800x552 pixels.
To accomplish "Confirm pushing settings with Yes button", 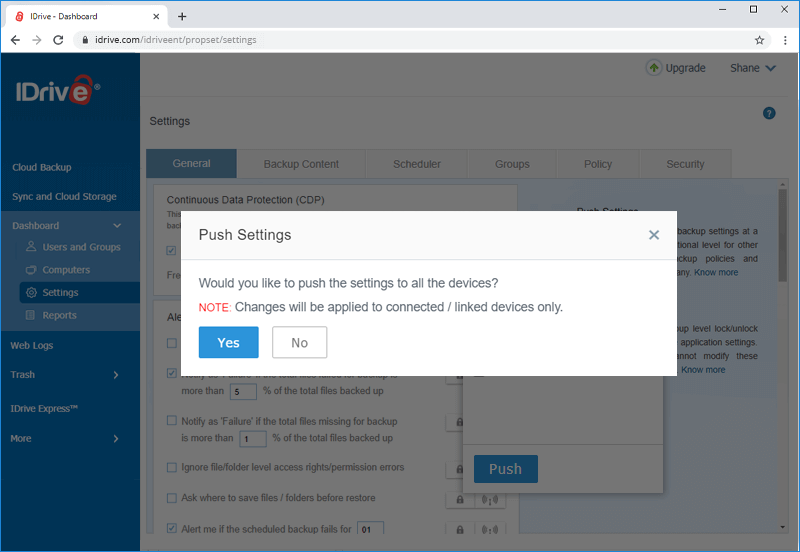I will (229, 342).
